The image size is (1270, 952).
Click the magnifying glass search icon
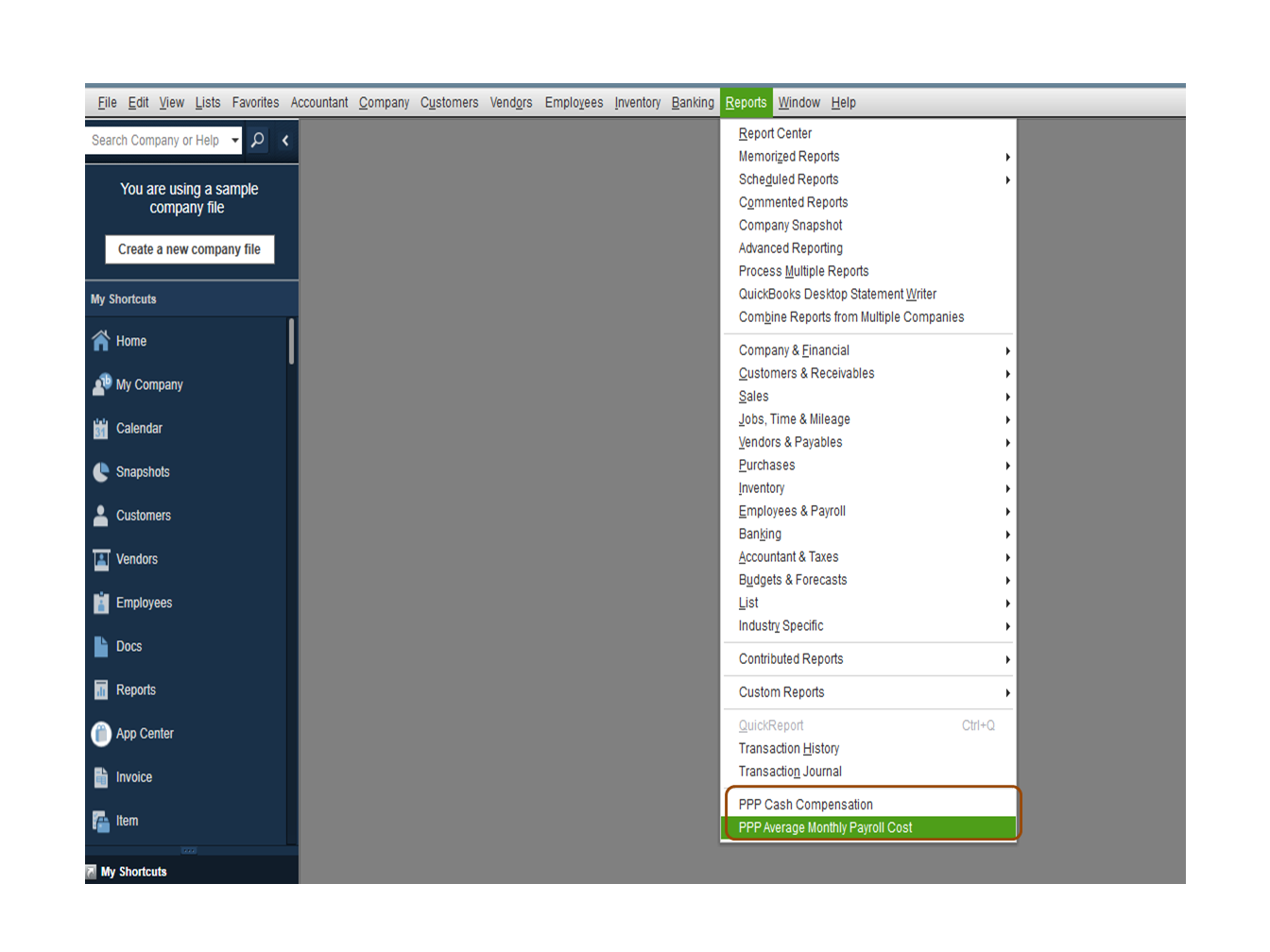(x=257, y=140)
